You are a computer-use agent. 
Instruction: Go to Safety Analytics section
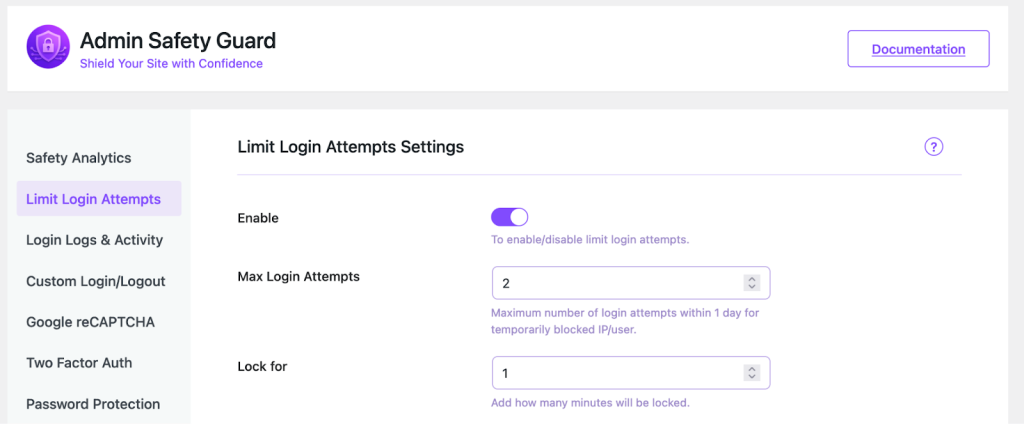(x=79, y=158)
